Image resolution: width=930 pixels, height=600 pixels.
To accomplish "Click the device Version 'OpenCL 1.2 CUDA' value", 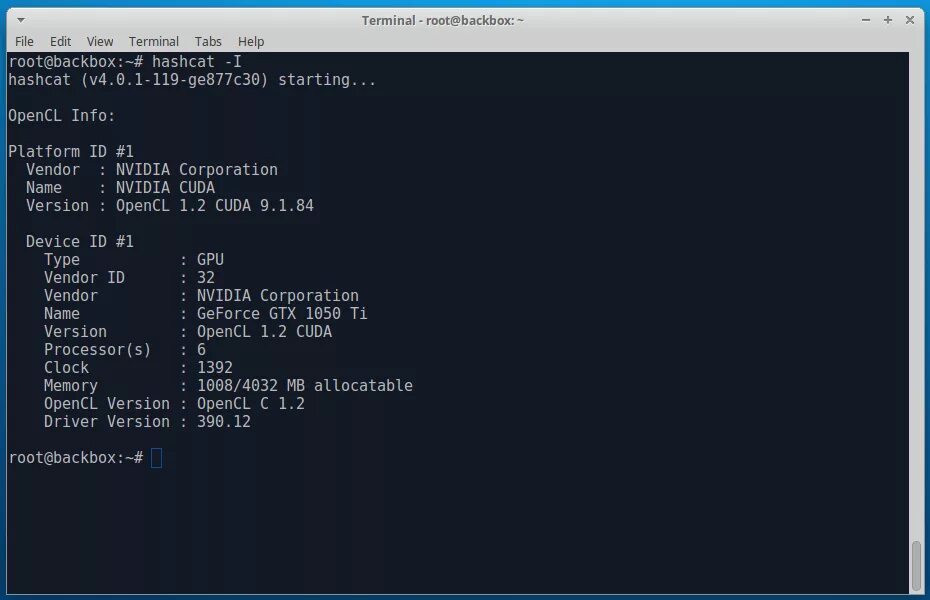I will [x=265, y=331].
